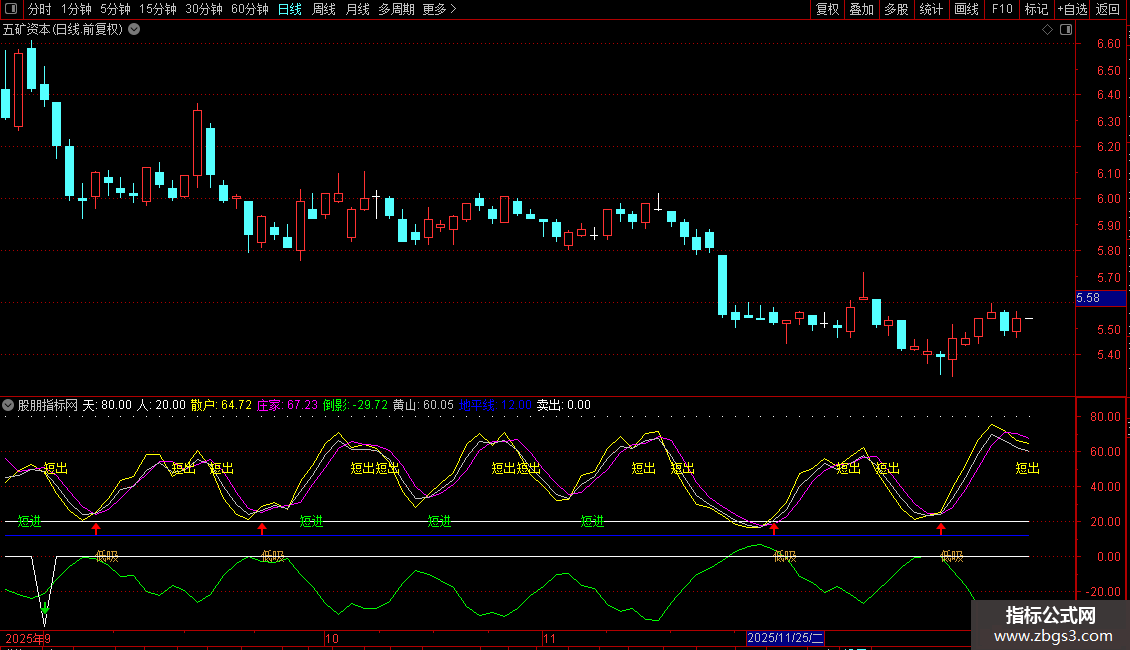Image resolution: width=1130 pixels, height=650 pixels.
Task: Click the diamond icon at chart top right
Action: click(1047, 30)
